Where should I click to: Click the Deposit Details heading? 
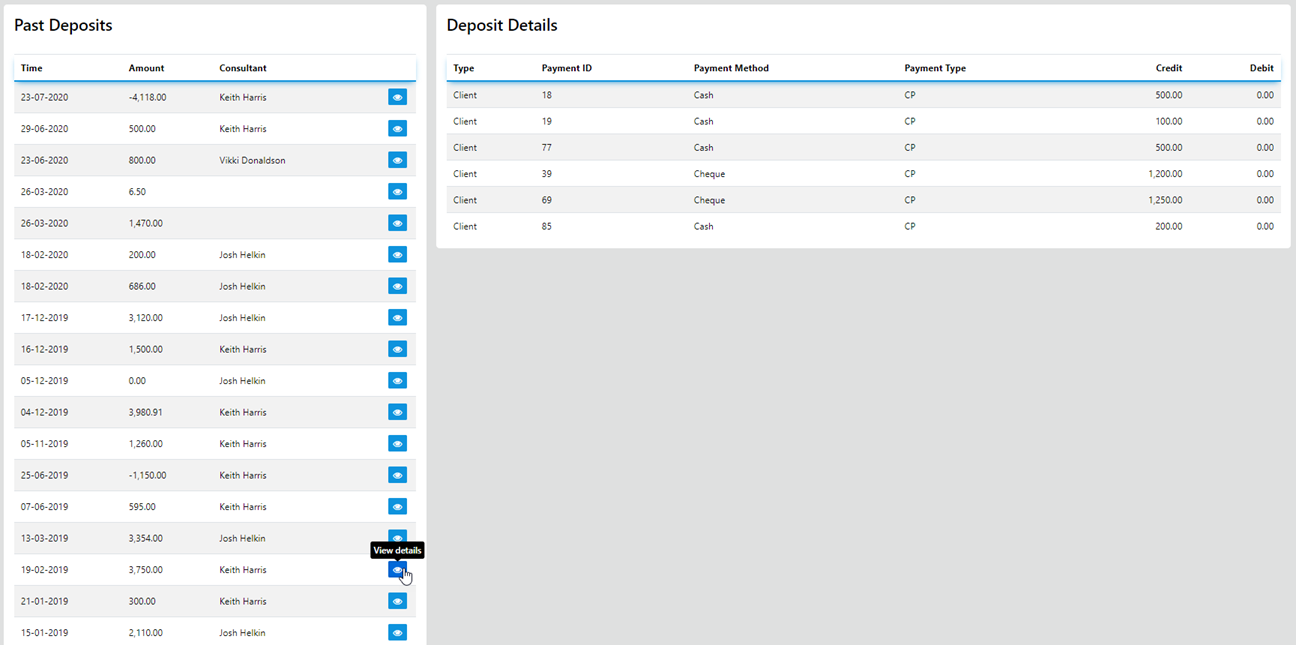[x=502, y=25]
